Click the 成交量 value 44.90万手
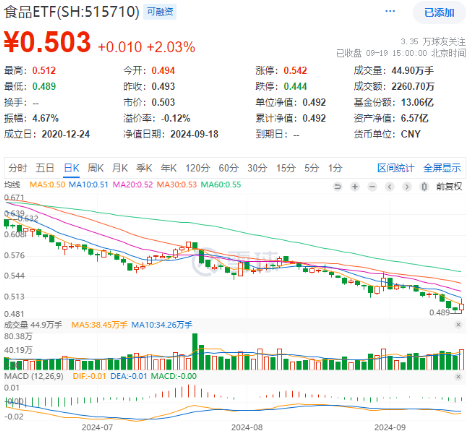Screen dimensions: 469x434 click(413, 71)
